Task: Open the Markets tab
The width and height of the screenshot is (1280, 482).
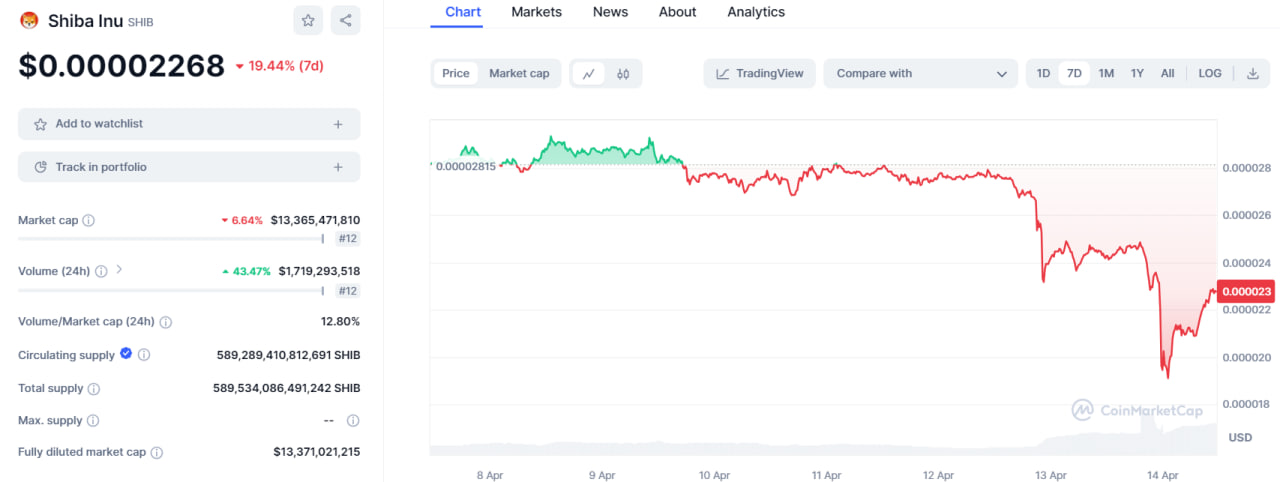Action: point(536,12)
